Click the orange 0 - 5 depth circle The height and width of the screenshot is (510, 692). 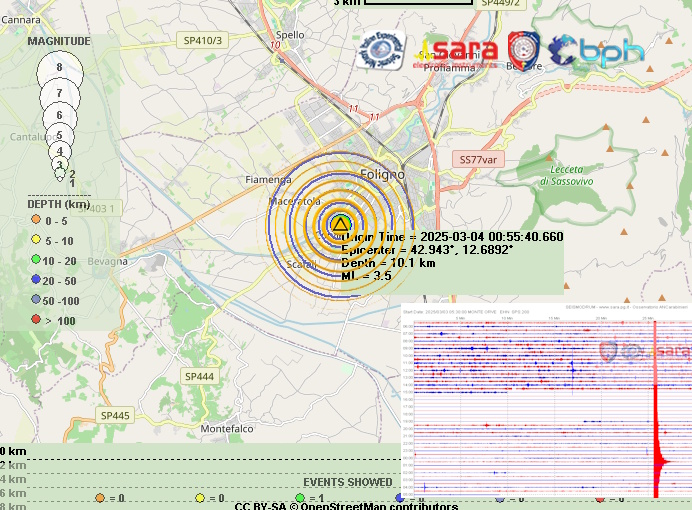coord(36,221)
